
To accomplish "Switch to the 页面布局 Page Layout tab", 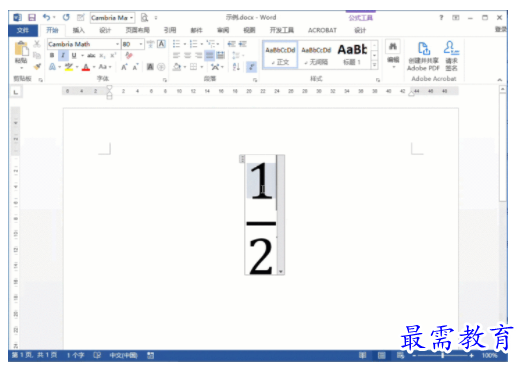I will click(137, 30).
